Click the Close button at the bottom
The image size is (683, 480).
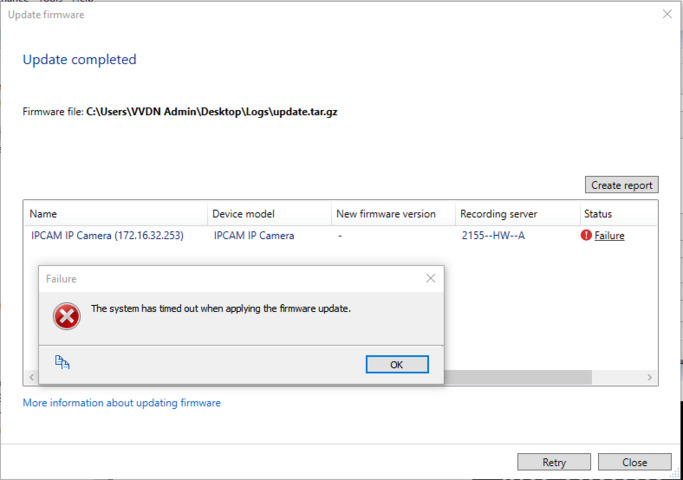tap(634, 462)
